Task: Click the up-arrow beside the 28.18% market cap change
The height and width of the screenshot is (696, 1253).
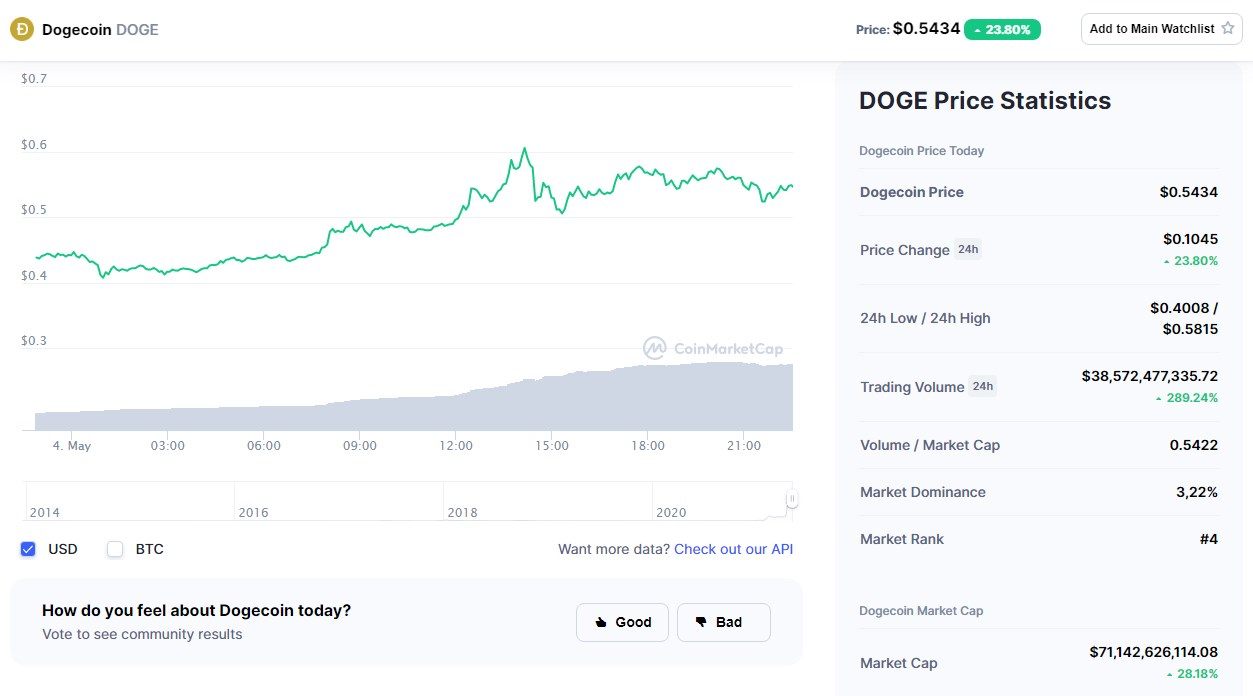Action: coord(1168,675)
